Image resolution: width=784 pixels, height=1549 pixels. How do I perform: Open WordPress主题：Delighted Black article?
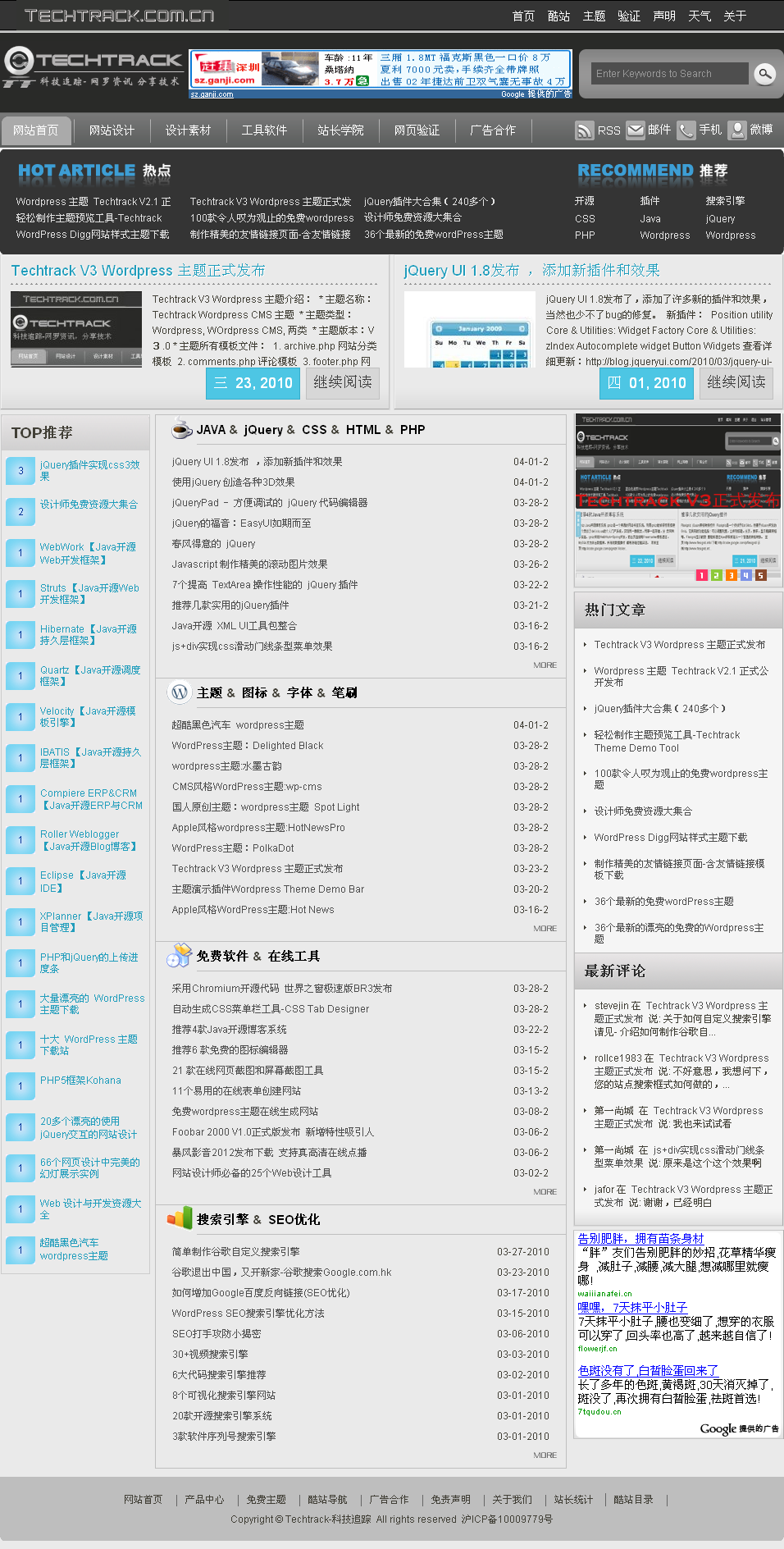coord(248,746)
